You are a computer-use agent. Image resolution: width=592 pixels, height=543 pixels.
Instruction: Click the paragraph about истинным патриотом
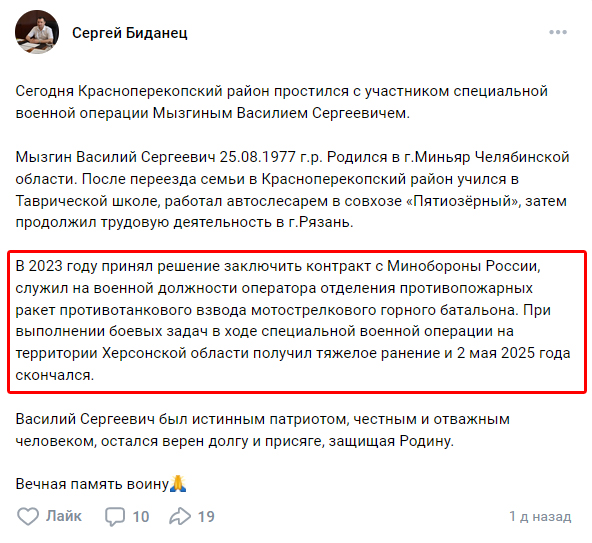click(263, 430)
